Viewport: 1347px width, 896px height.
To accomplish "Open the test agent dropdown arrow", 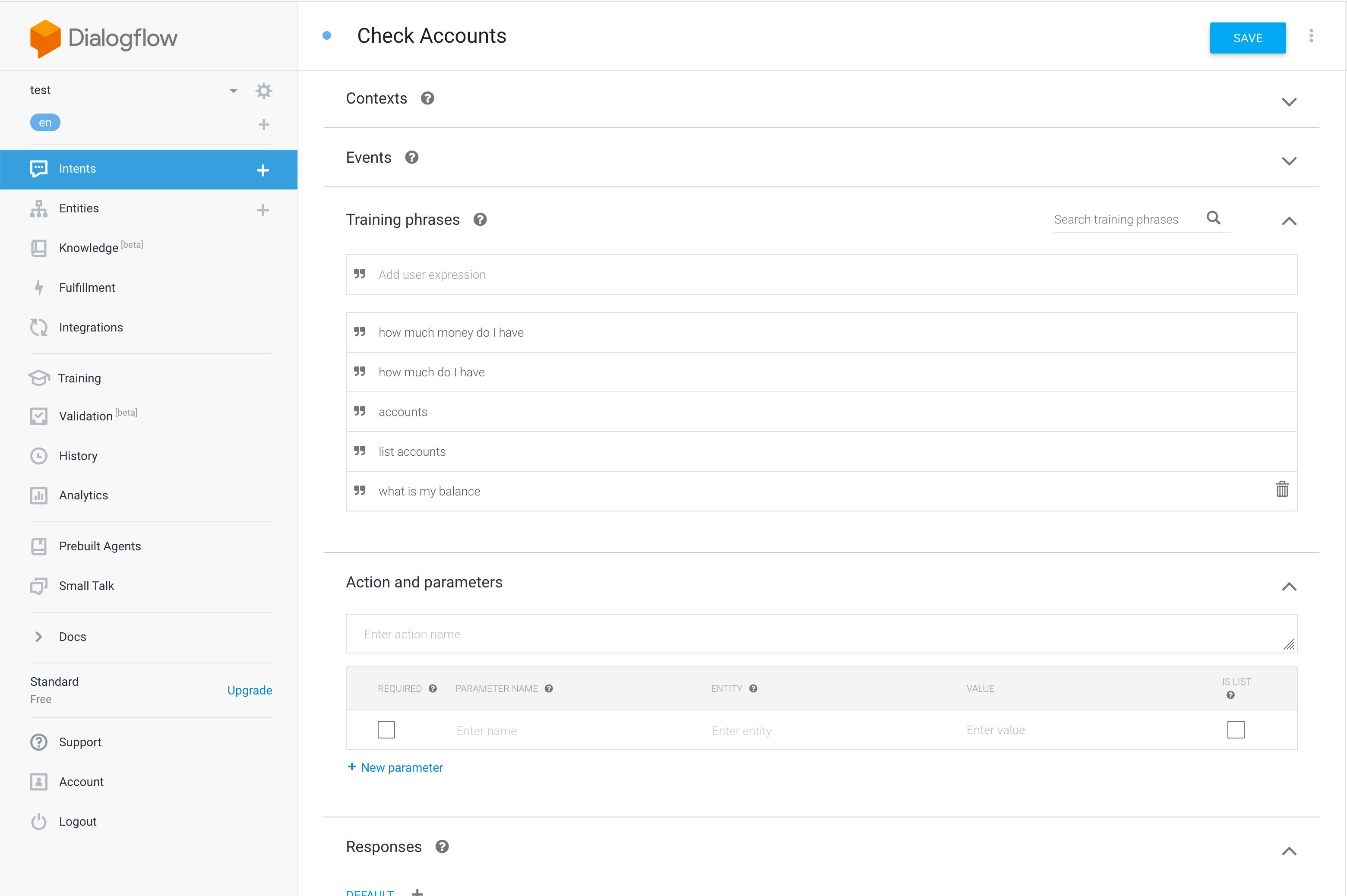I will pyautogui.click(x=233, y=91).
